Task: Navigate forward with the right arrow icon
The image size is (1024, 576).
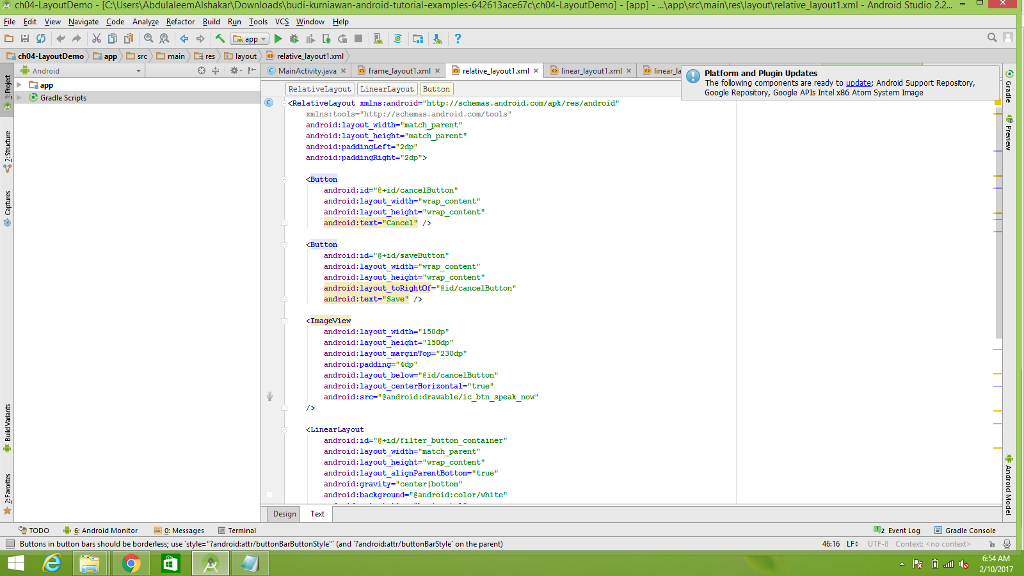Action: pos(200,39)
